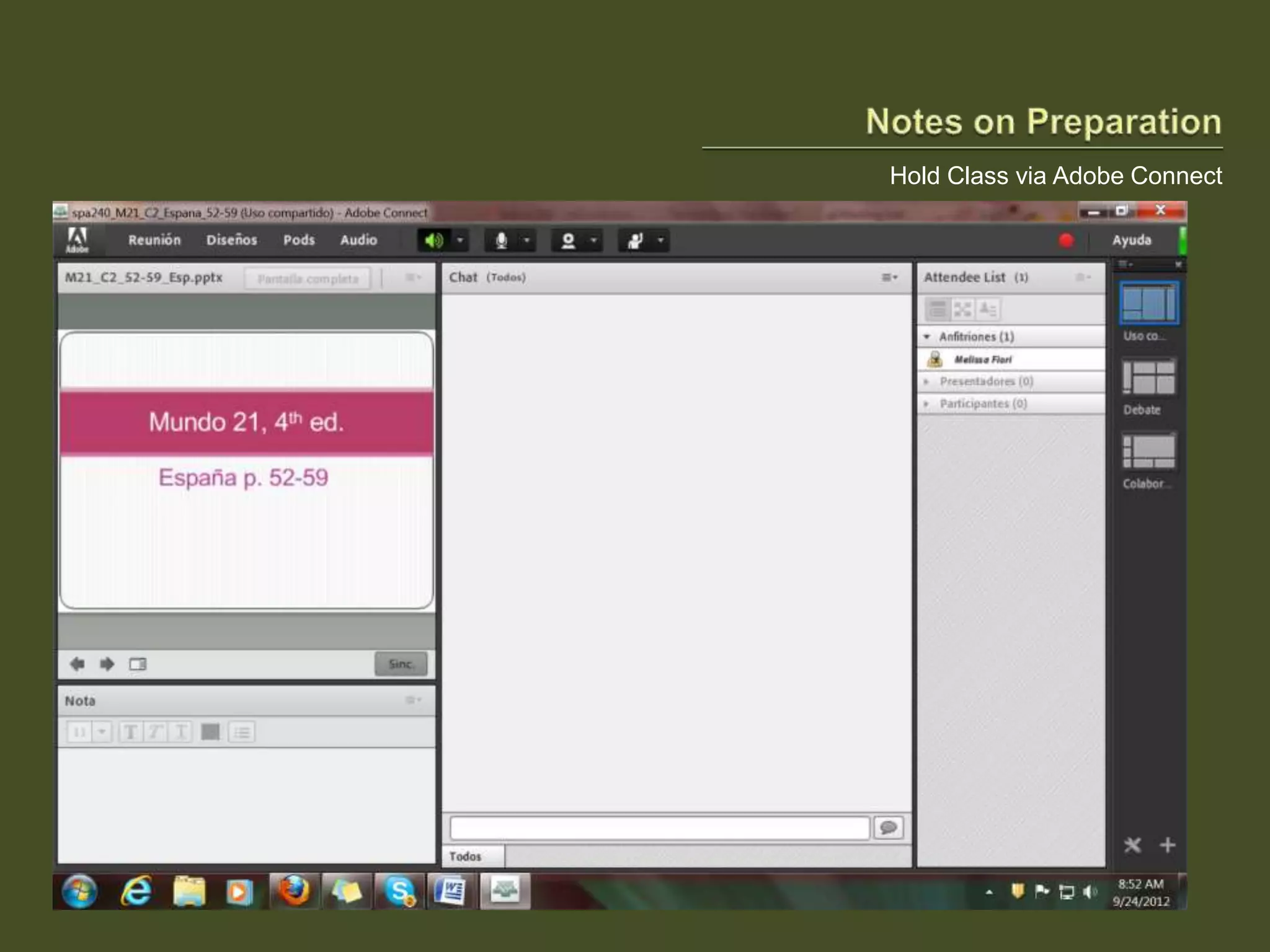Add a new layout with plus icon
Viewport: 1270px width, 952px height.
1167,845
